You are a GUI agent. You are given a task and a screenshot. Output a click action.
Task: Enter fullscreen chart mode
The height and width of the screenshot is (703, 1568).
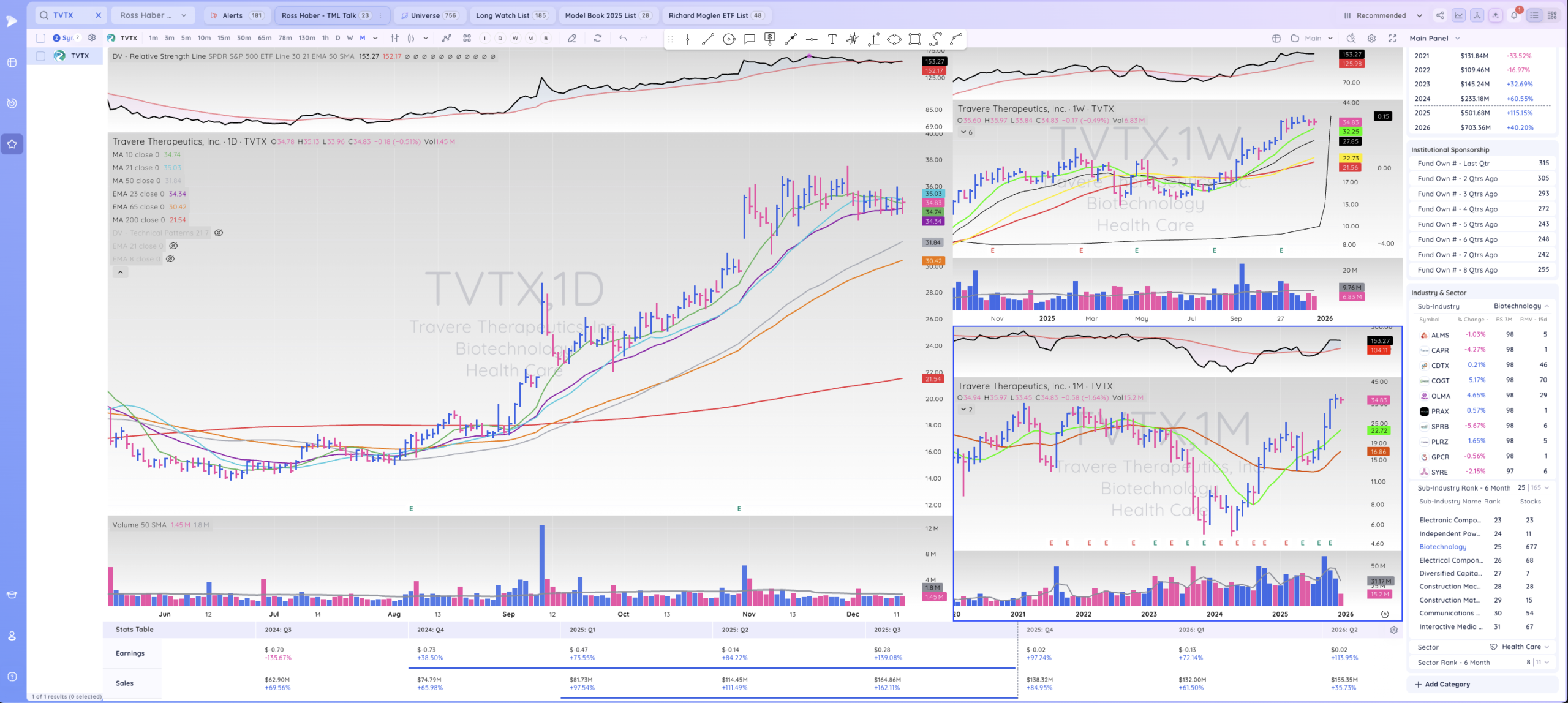tap(1392, 38)
